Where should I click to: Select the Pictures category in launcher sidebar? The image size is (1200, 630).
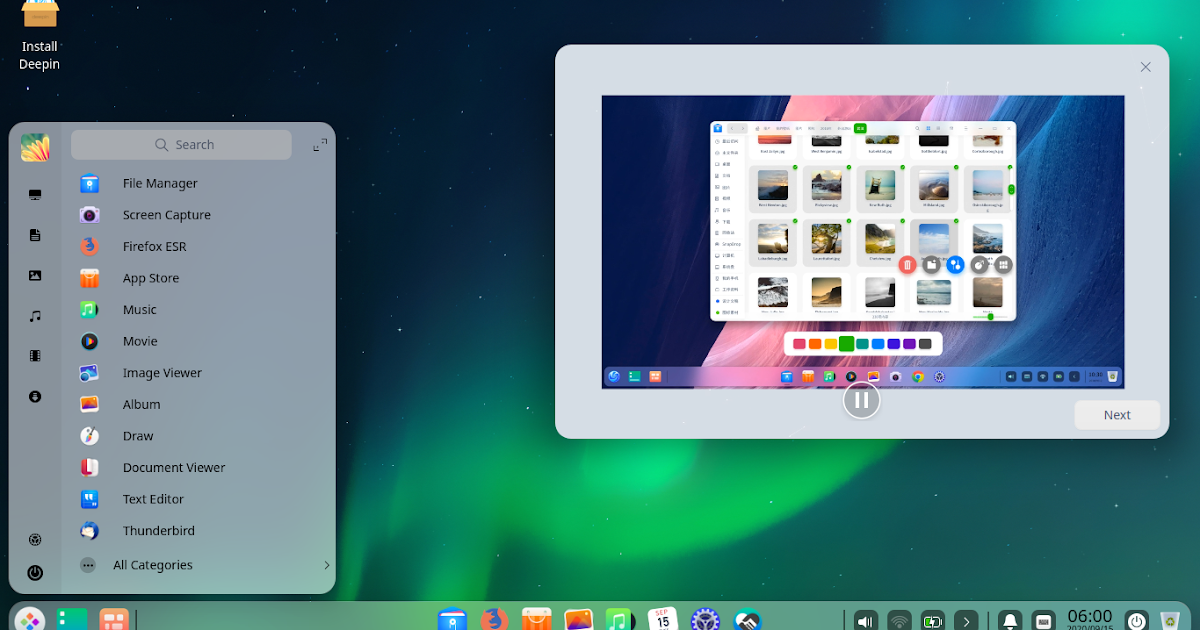(x=35, y=275)
